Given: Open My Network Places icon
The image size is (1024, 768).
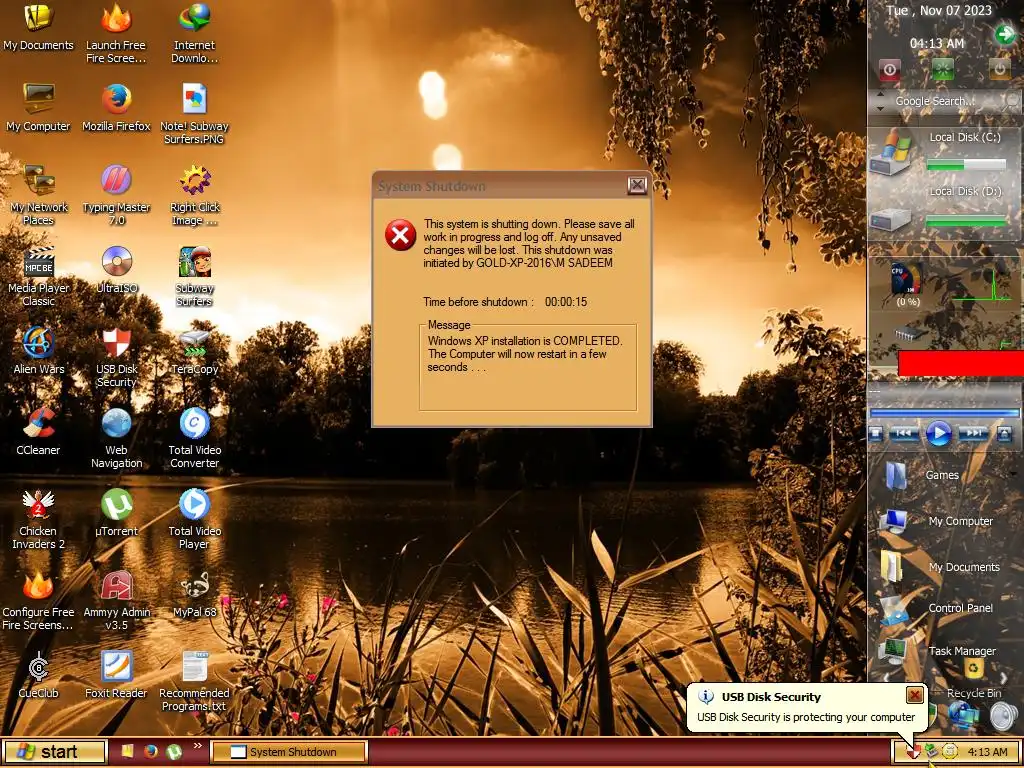Looking at the screenshot, I should pos(39,195).
